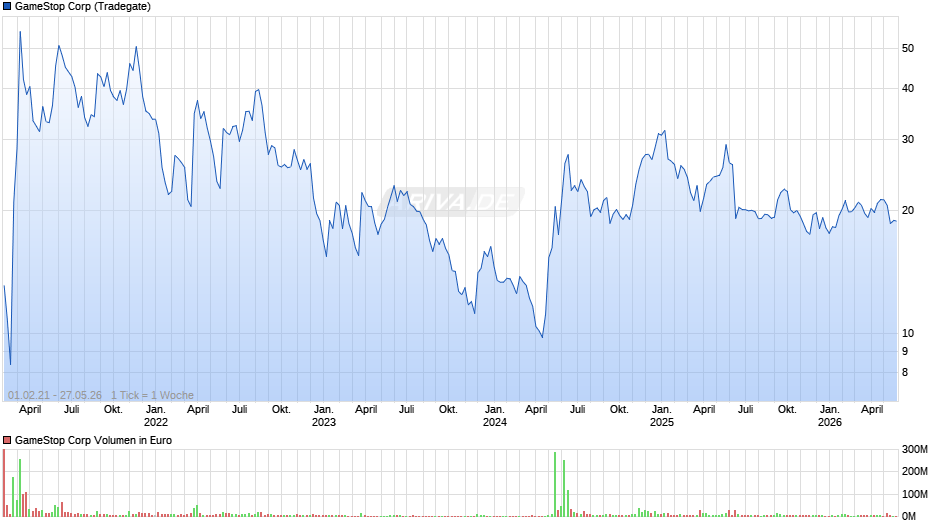Screen dimensions: 940x526
Task: Click the volume axis label 100M
Action: coord(914,494)
